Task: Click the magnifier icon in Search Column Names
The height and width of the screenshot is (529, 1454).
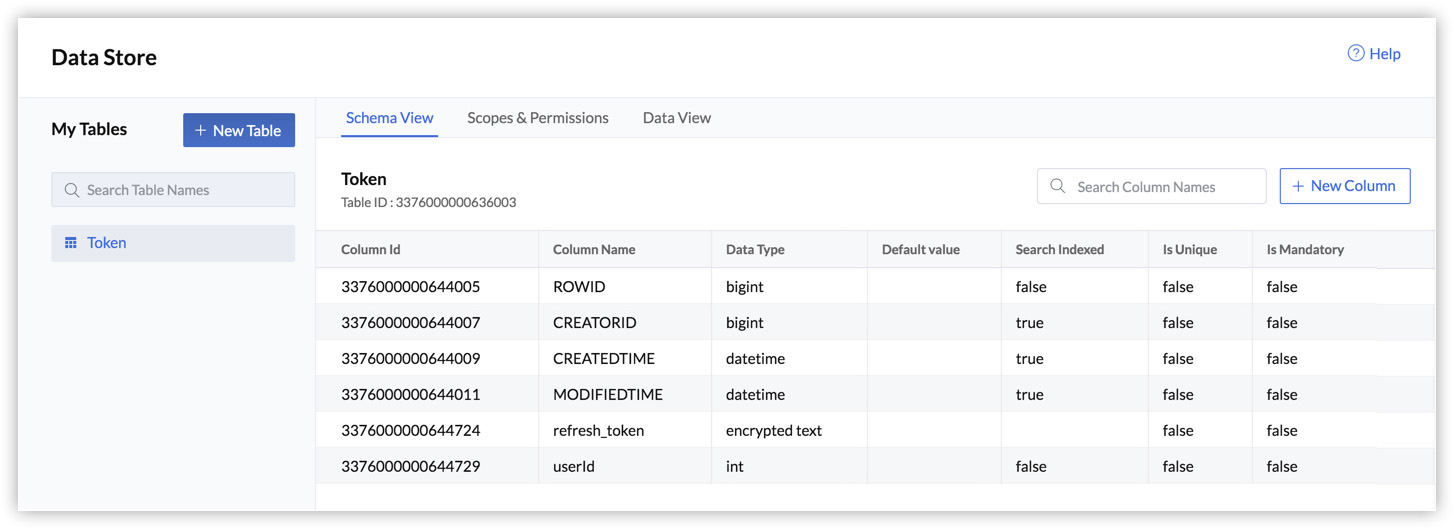Action: click(x=1057, y=187)
